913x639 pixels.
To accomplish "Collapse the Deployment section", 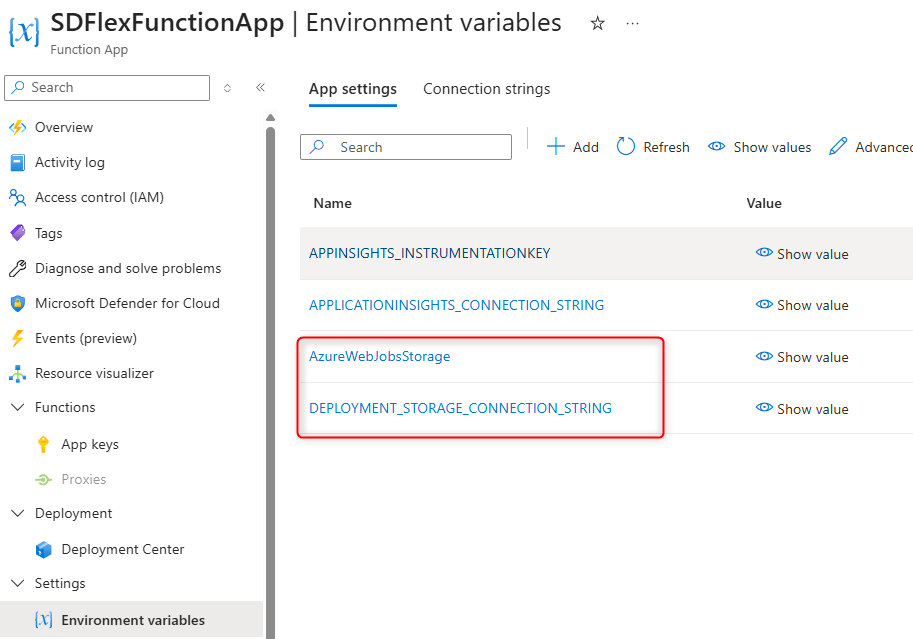I will point(17,514).
